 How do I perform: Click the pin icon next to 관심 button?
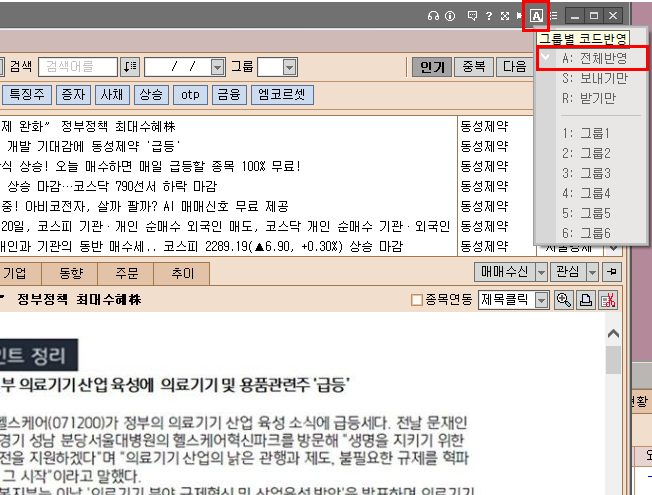(612, 272)
